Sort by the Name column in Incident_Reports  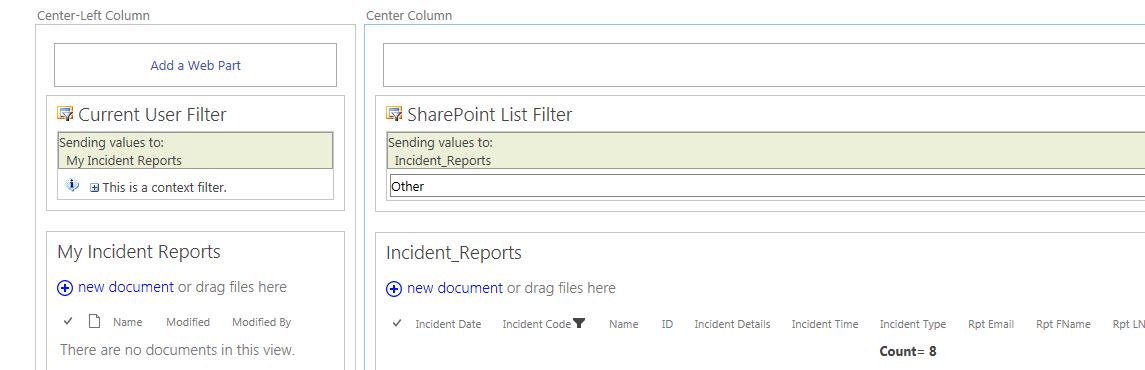coord(624,324)
